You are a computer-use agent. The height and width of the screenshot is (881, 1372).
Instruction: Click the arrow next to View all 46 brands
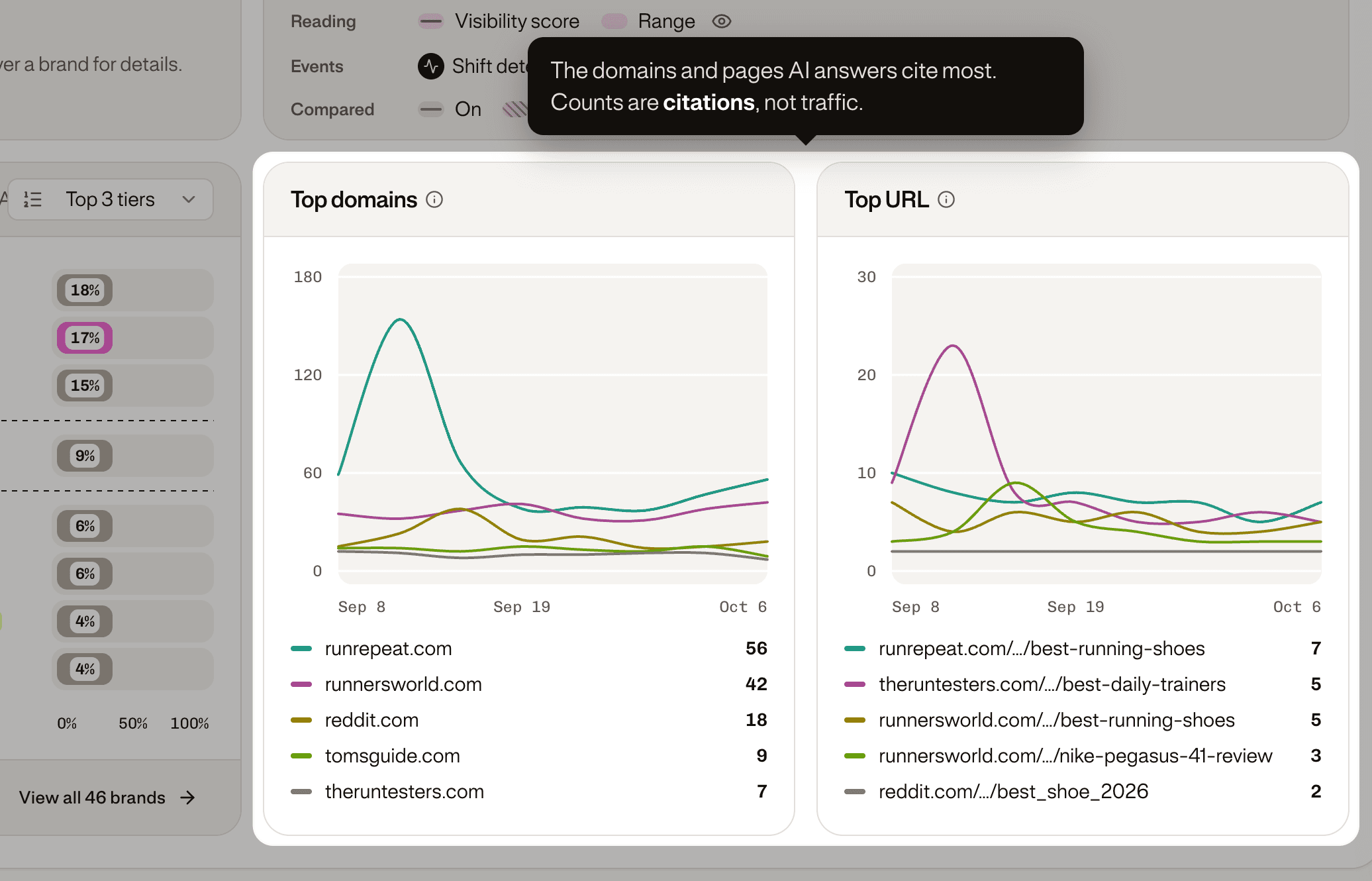coord(188,798)
